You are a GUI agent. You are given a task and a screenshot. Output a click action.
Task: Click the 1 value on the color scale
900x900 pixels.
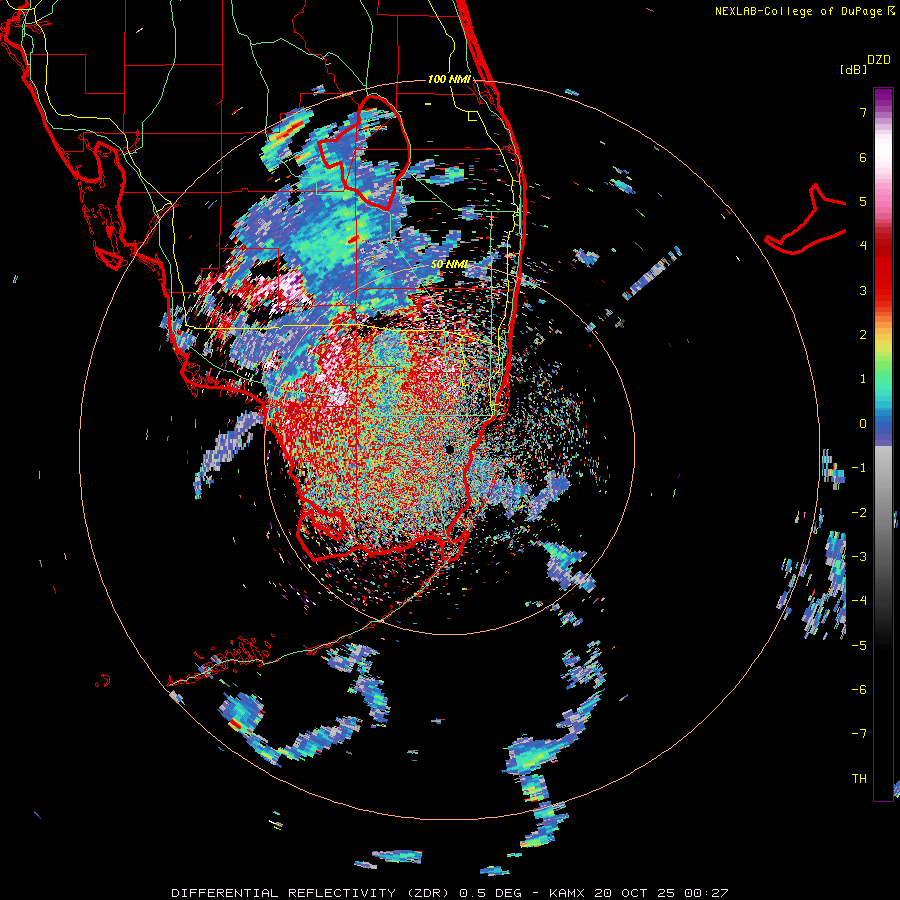coord(863,379)
